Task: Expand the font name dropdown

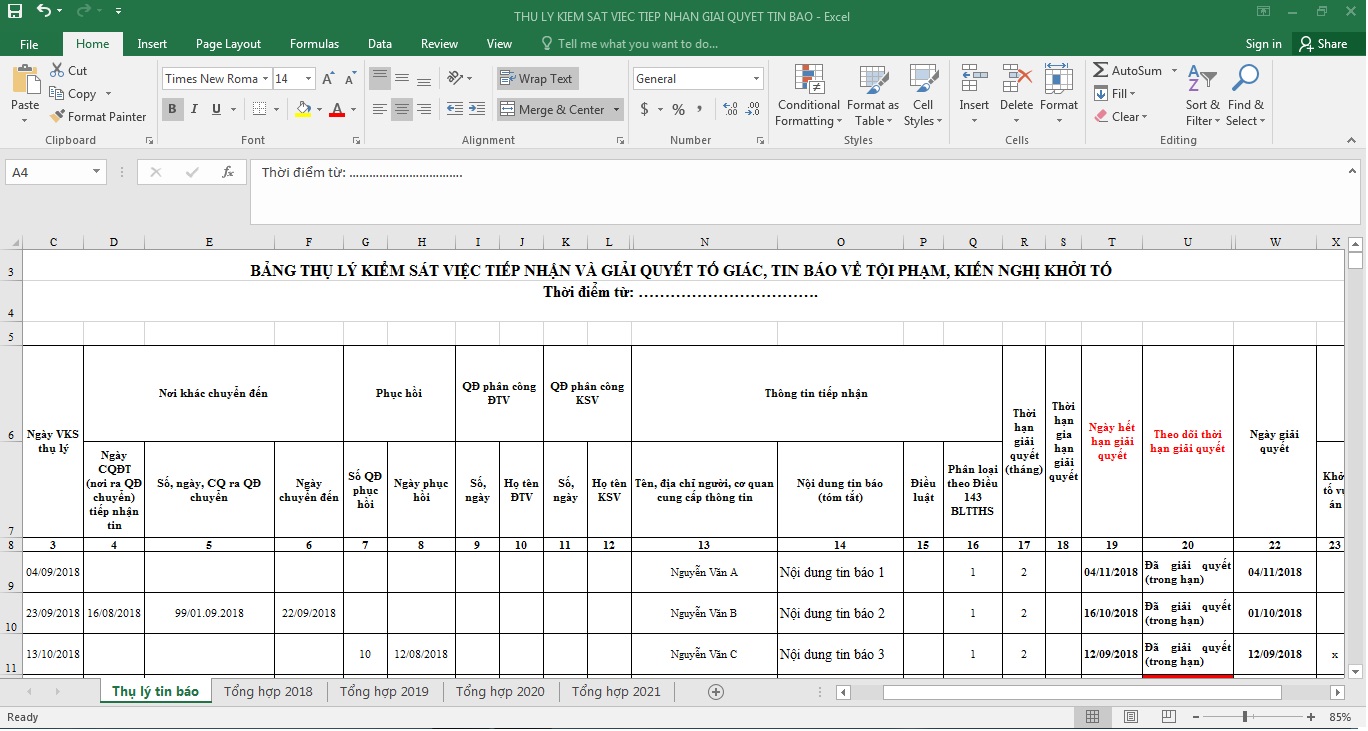Action: pos(265,79)
